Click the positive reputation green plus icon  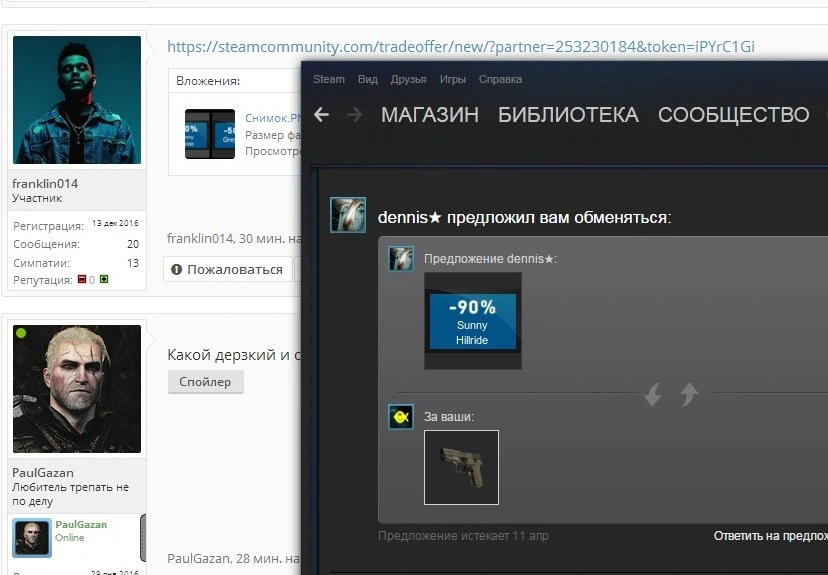click(x=104, y=279)
